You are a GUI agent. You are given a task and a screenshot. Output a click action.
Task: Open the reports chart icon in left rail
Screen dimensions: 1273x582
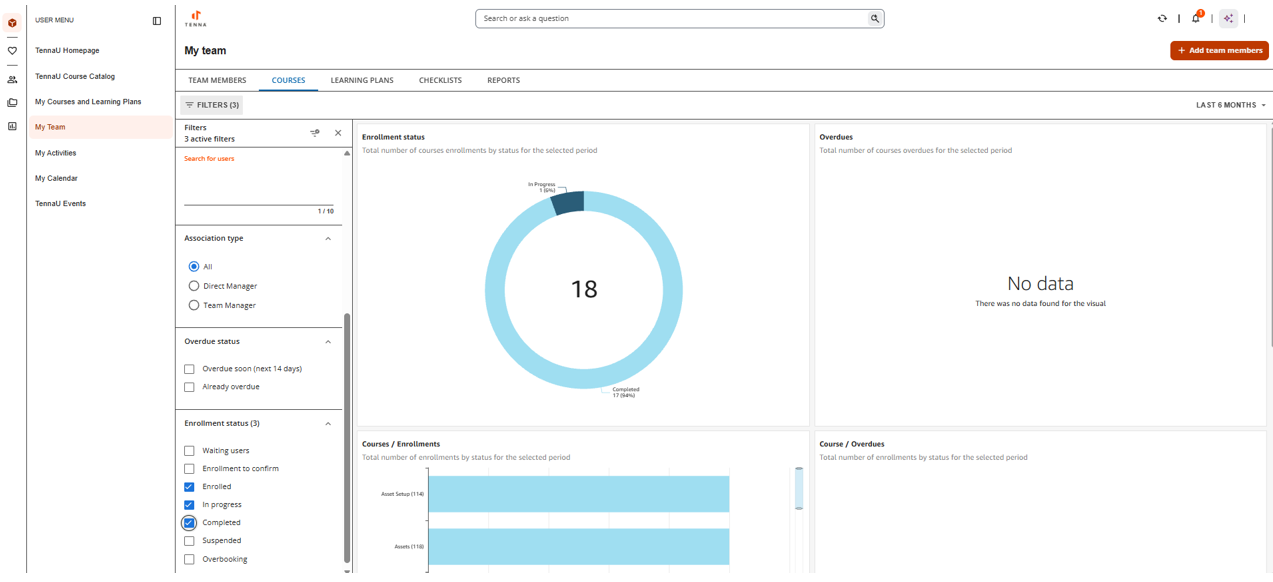[x=12, y=127]
